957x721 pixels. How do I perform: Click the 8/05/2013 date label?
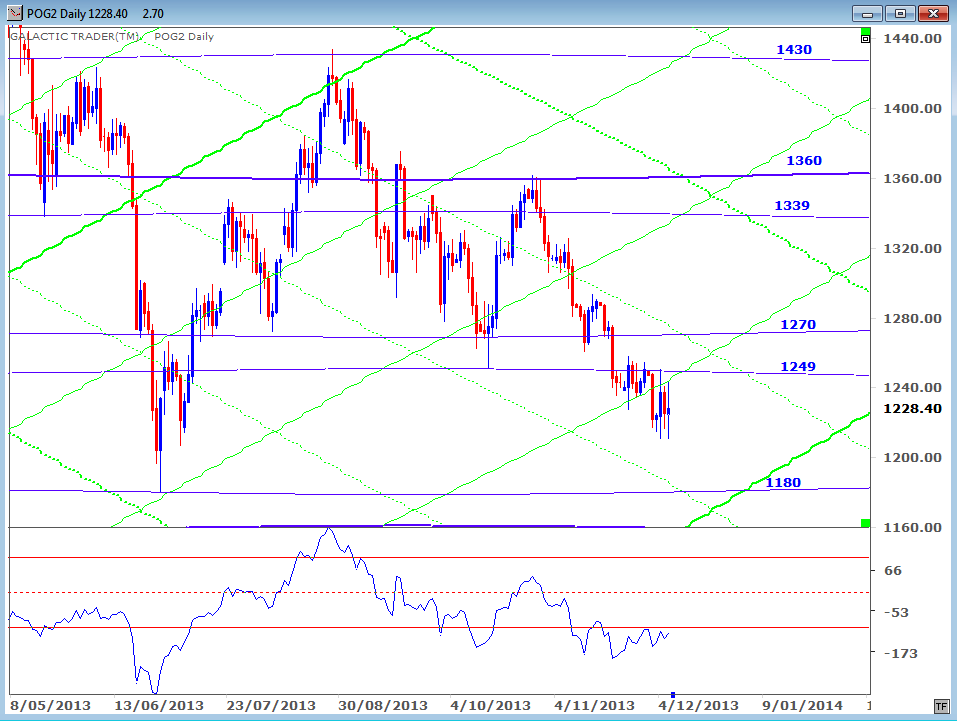pyautogui.click(x=51, y=706)
